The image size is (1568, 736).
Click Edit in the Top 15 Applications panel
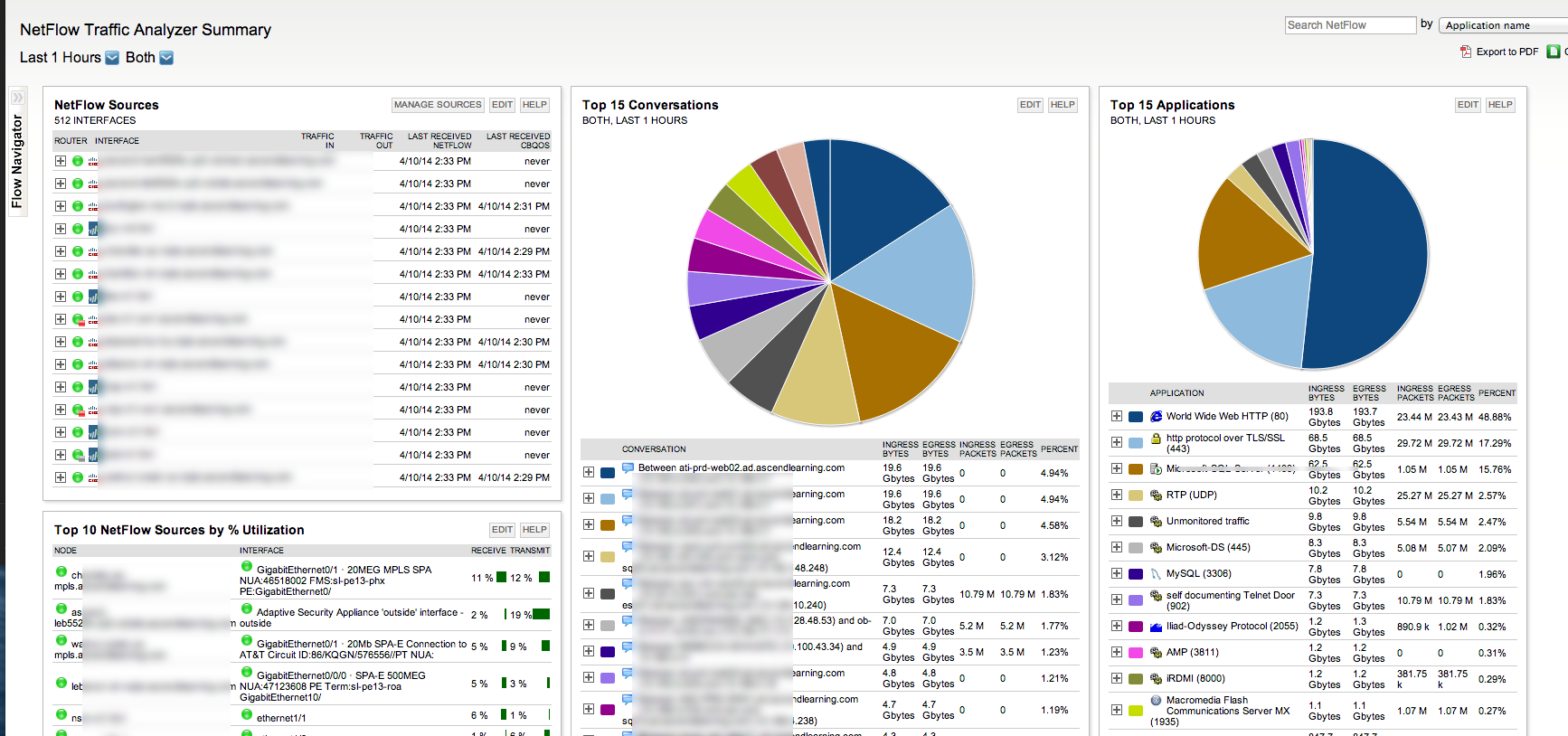click(1468, 105)
